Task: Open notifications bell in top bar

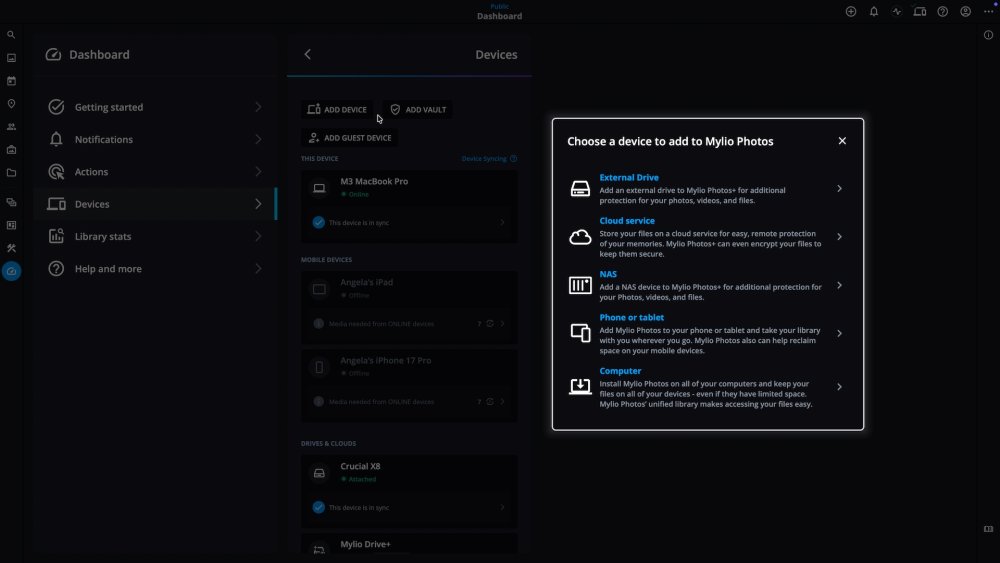Action: (874, 11)
